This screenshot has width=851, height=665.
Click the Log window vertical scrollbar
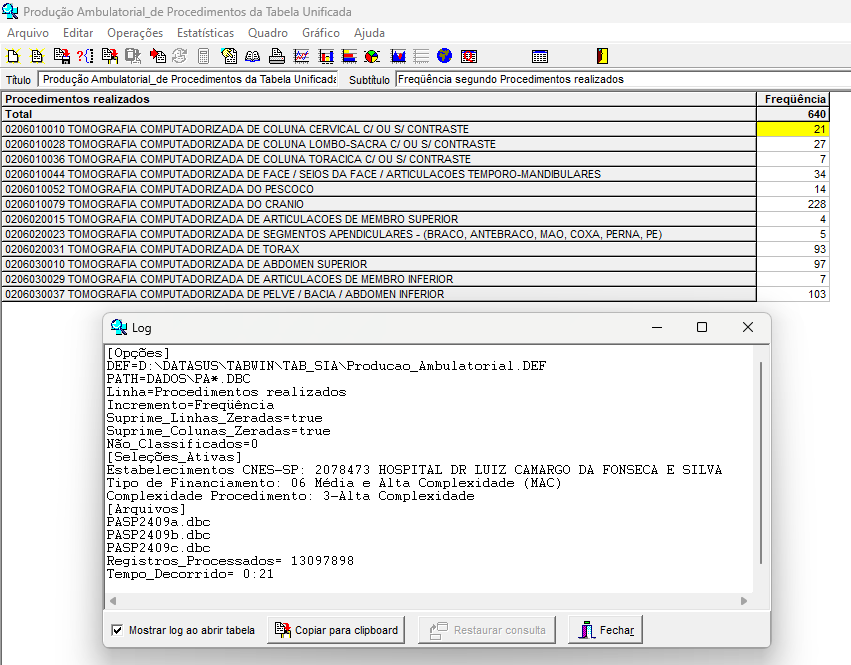coord(761,463)
